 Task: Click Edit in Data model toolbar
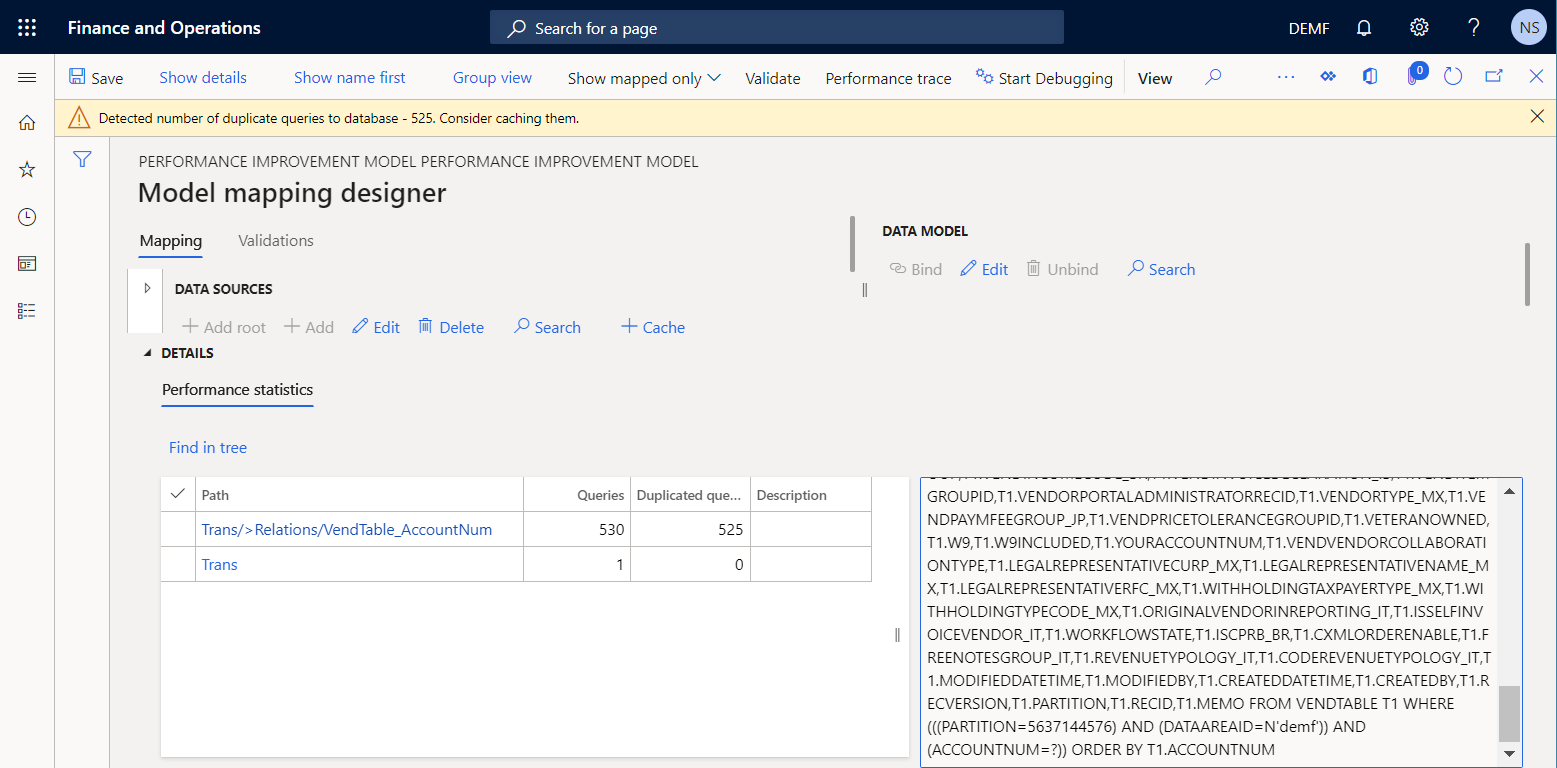984,269
